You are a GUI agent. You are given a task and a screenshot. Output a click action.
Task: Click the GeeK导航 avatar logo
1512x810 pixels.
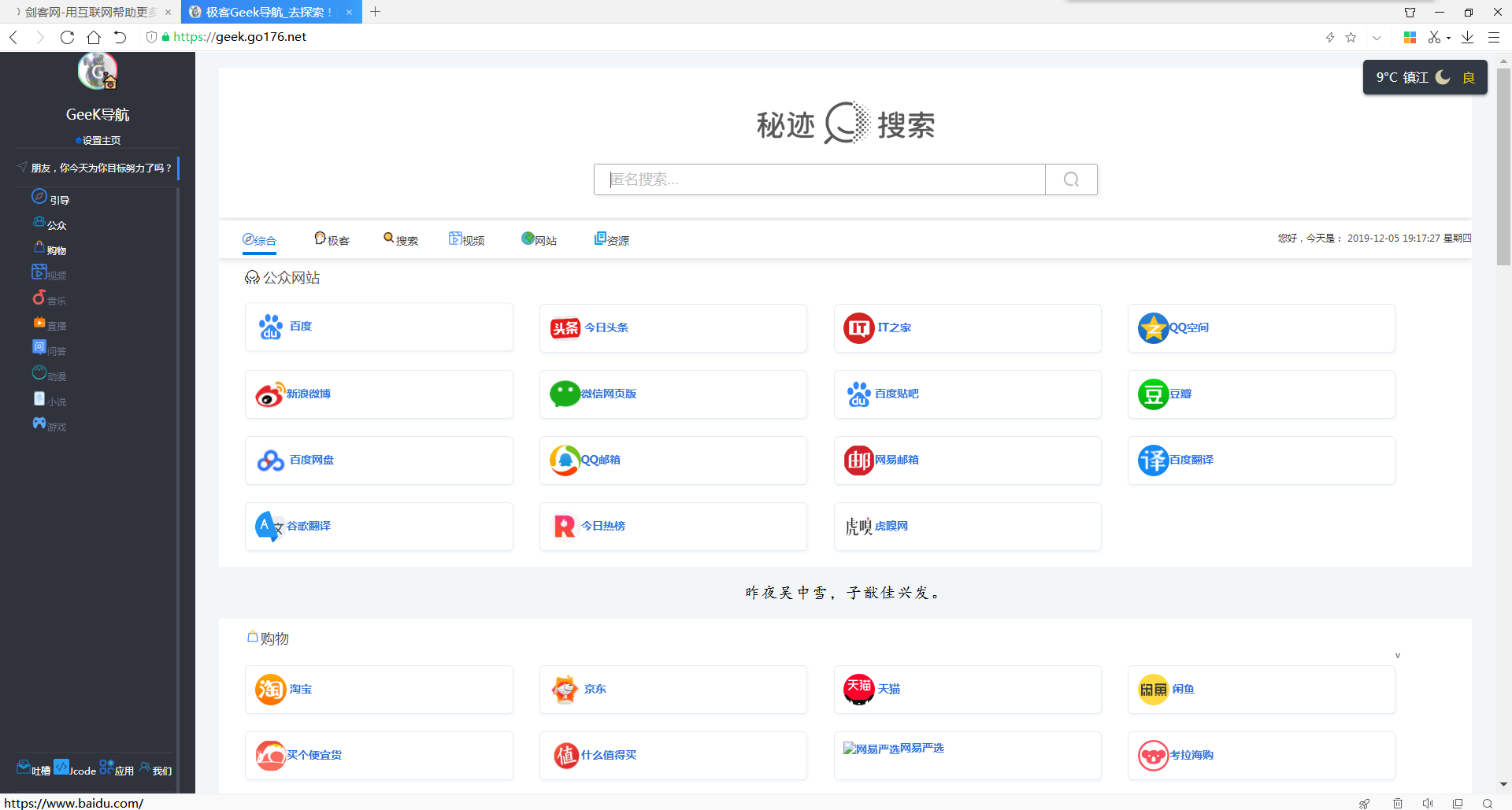click(98, 72)
